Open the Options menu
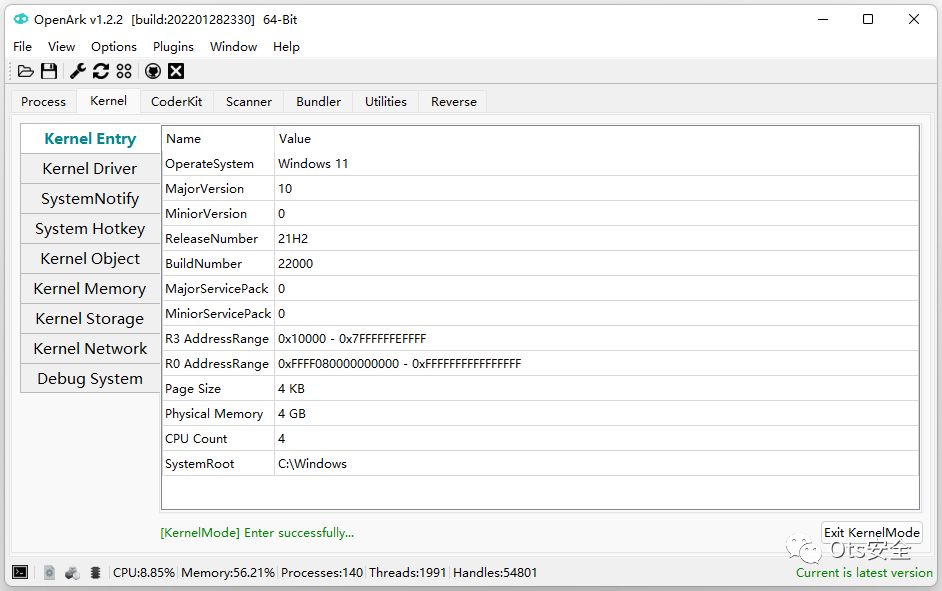The height and width of the screenshot is (591, 942). [114, 47]
